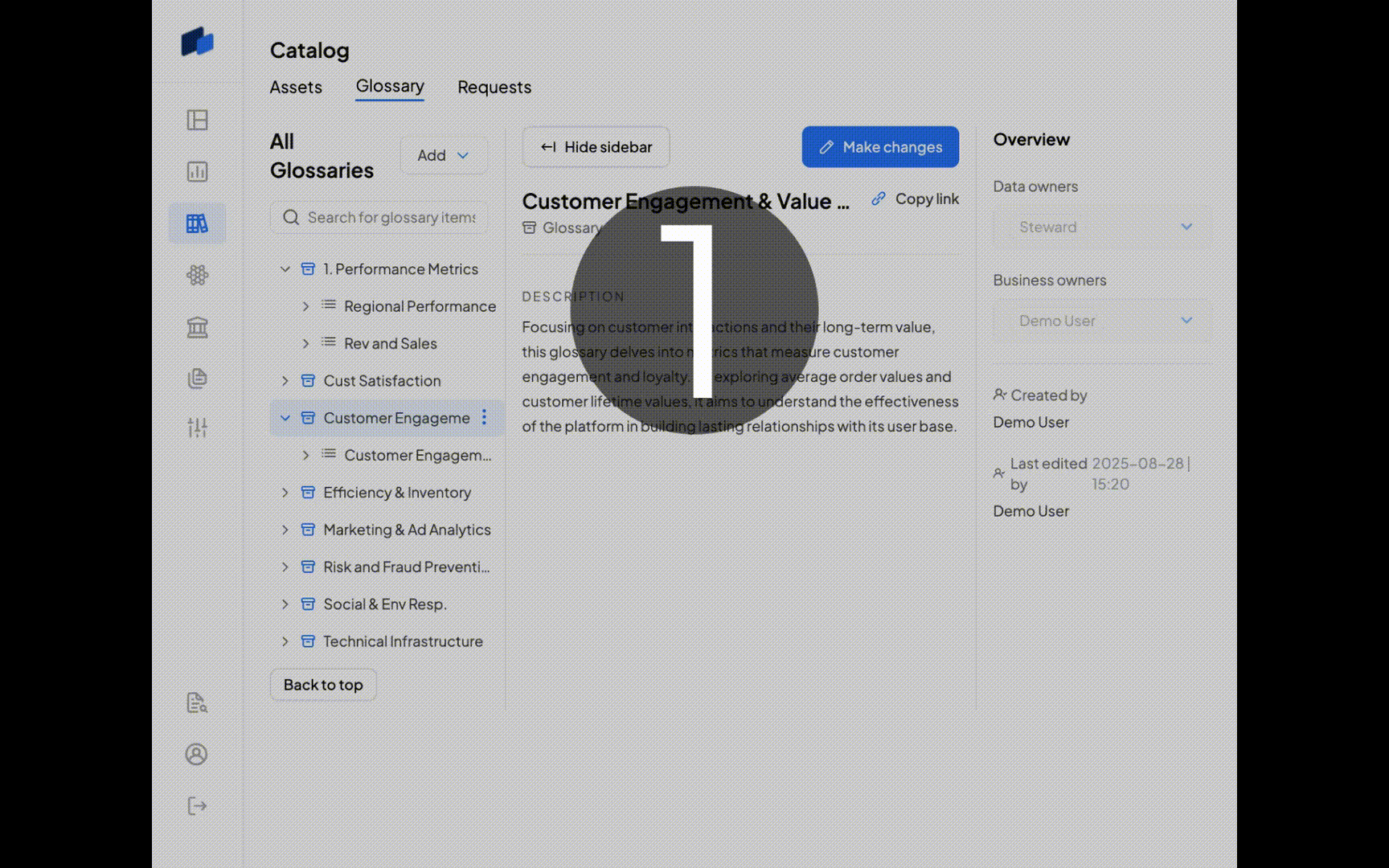This screenshot has height=868, width=1389.
Task: Open the Data owners Steward dropdown
Action: pyautogui.click(x=1101, y=227)
